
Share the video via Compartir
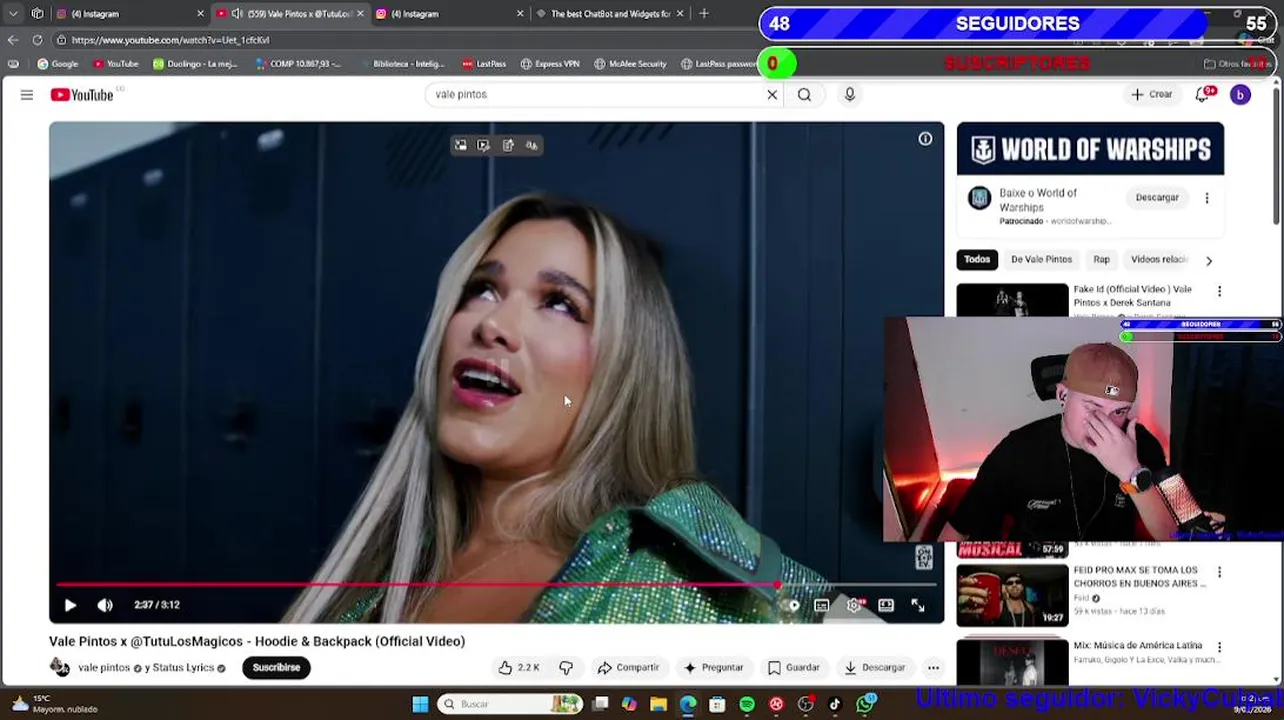[x=628, y=668]
